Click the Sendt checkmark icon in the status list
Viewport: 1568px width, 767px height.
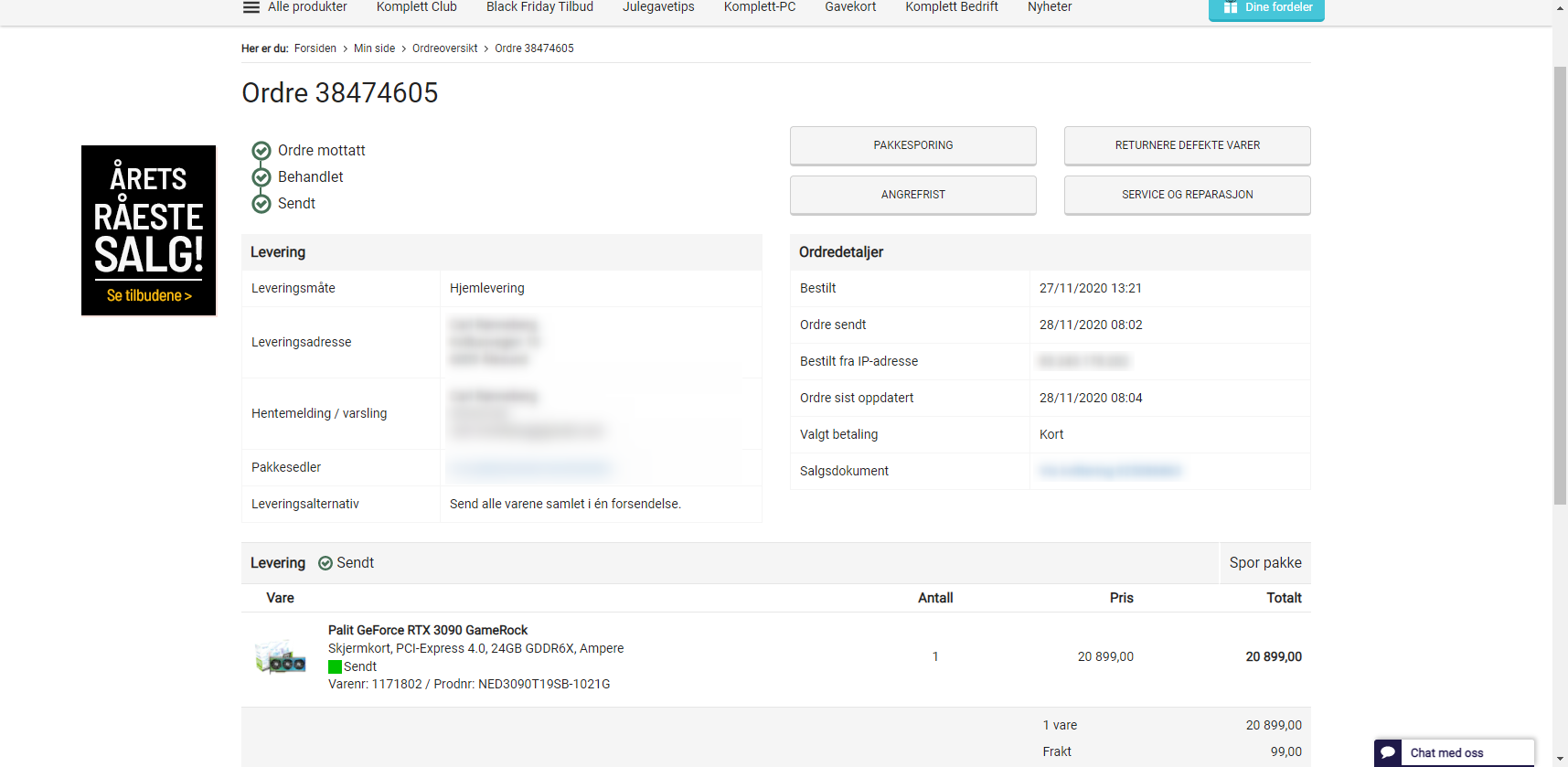[x=261, y=204]
